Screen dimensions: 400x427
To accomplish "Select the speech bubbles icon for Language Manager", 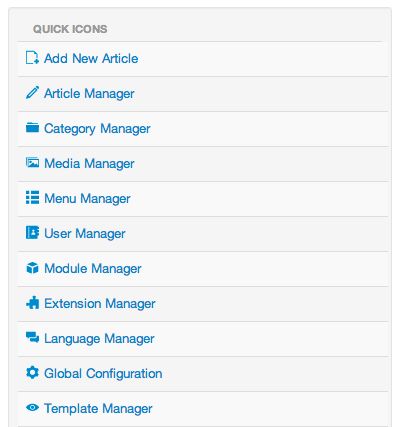I will click(32, 337).
